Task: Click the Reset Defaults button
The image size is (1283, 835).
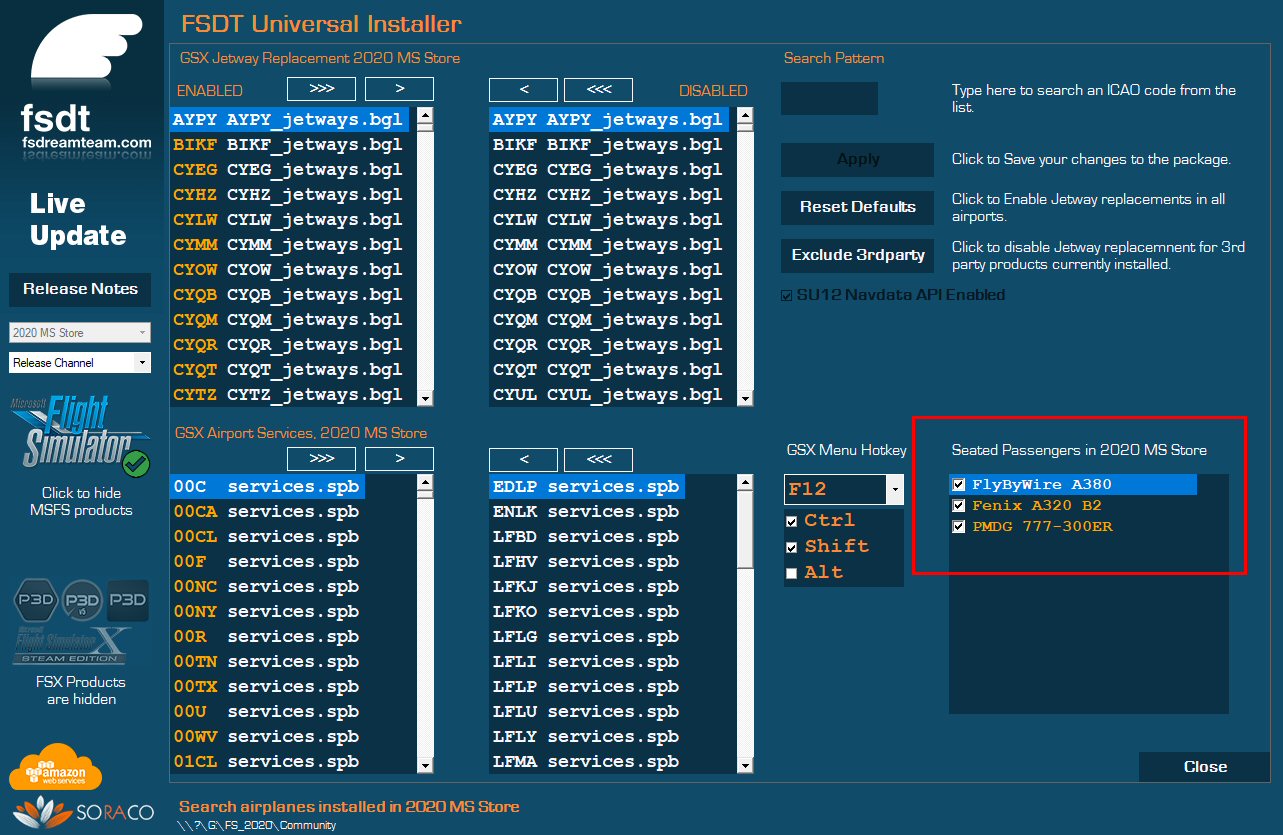Action: [x=857, y=207]
